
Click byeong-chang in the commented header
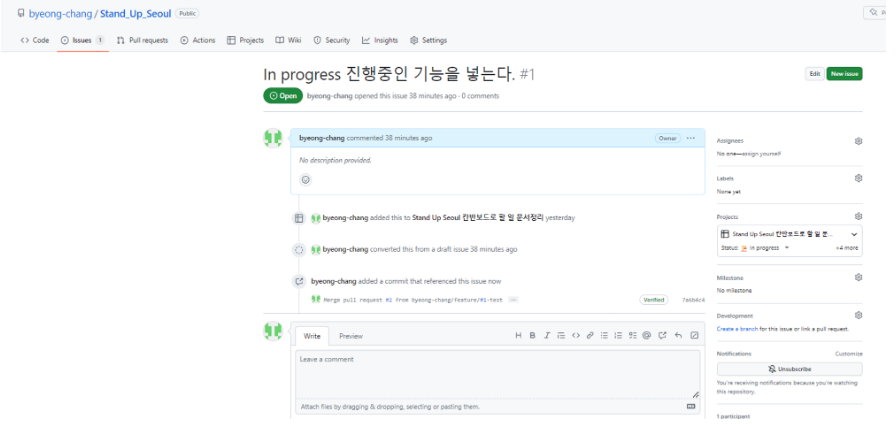[x=322, y=138]
